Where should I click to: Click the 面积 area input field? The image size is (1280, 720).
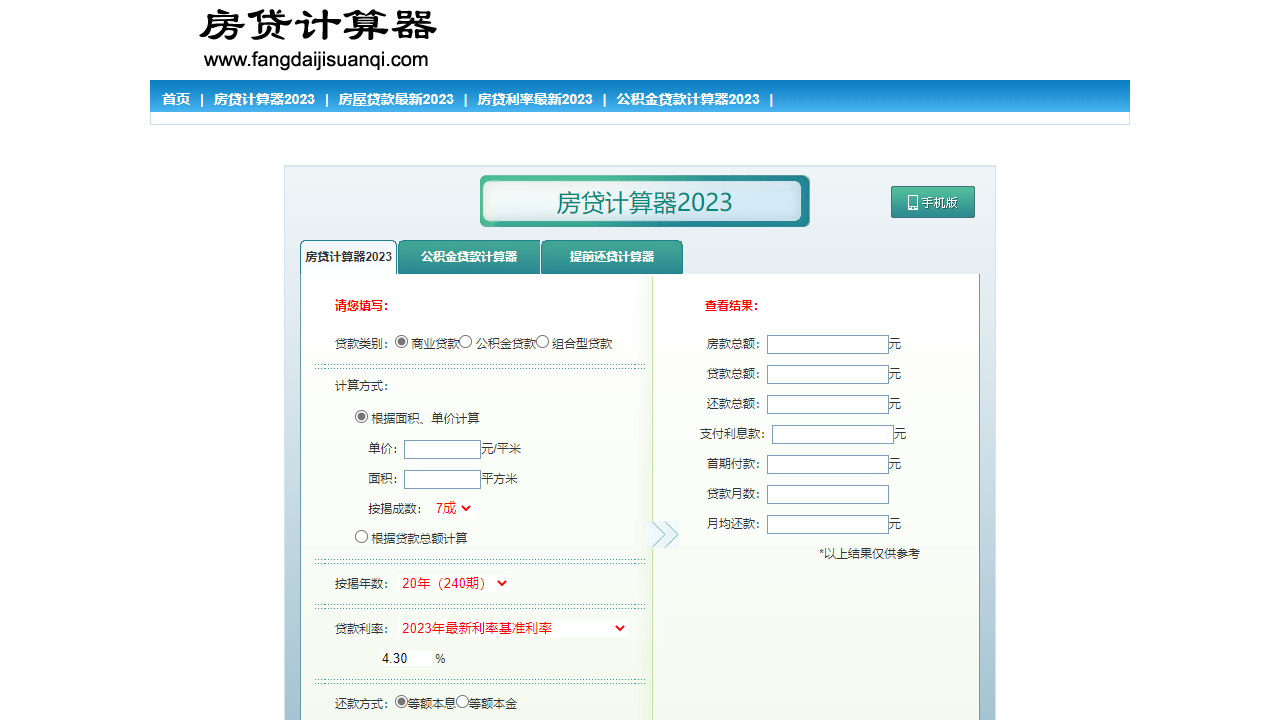(441, 479)
